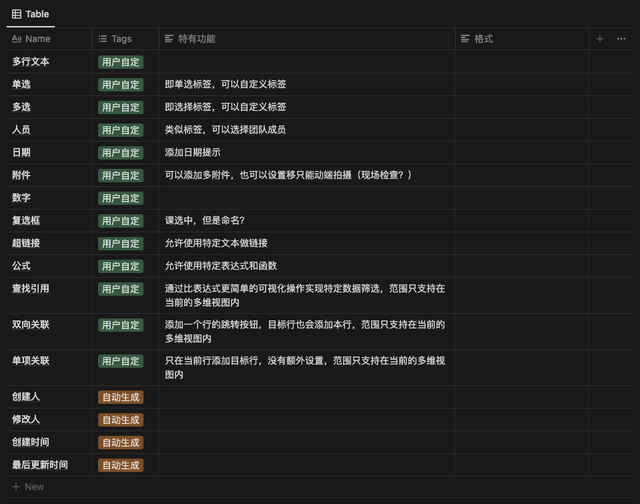Click 自动生成 tag in 修改人 row
Image resolution: width=640 pixels, height=504 pixels.
click(120, 420)
